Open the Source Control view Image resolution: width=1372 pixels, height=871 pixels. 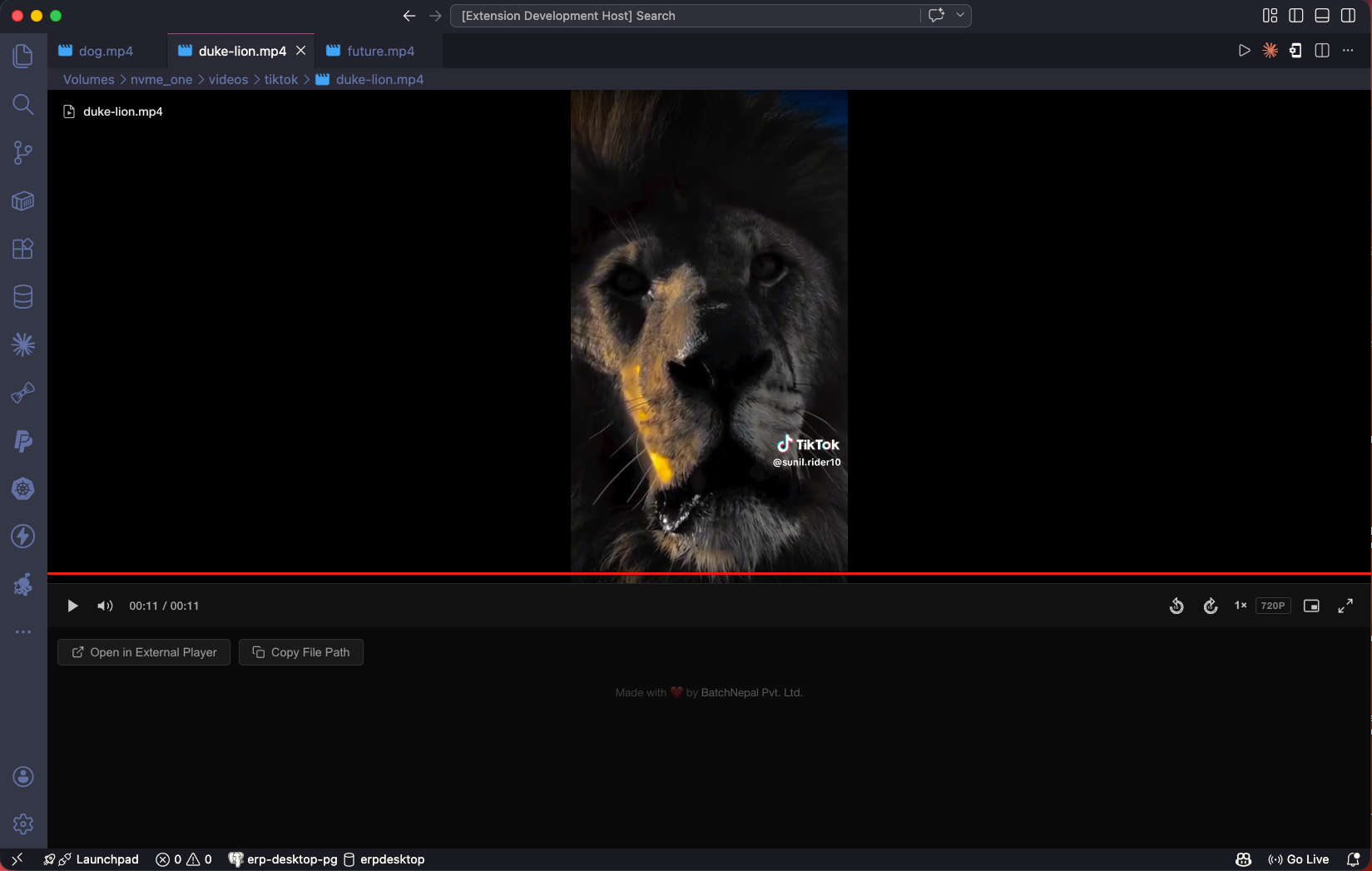coord(22,152)
